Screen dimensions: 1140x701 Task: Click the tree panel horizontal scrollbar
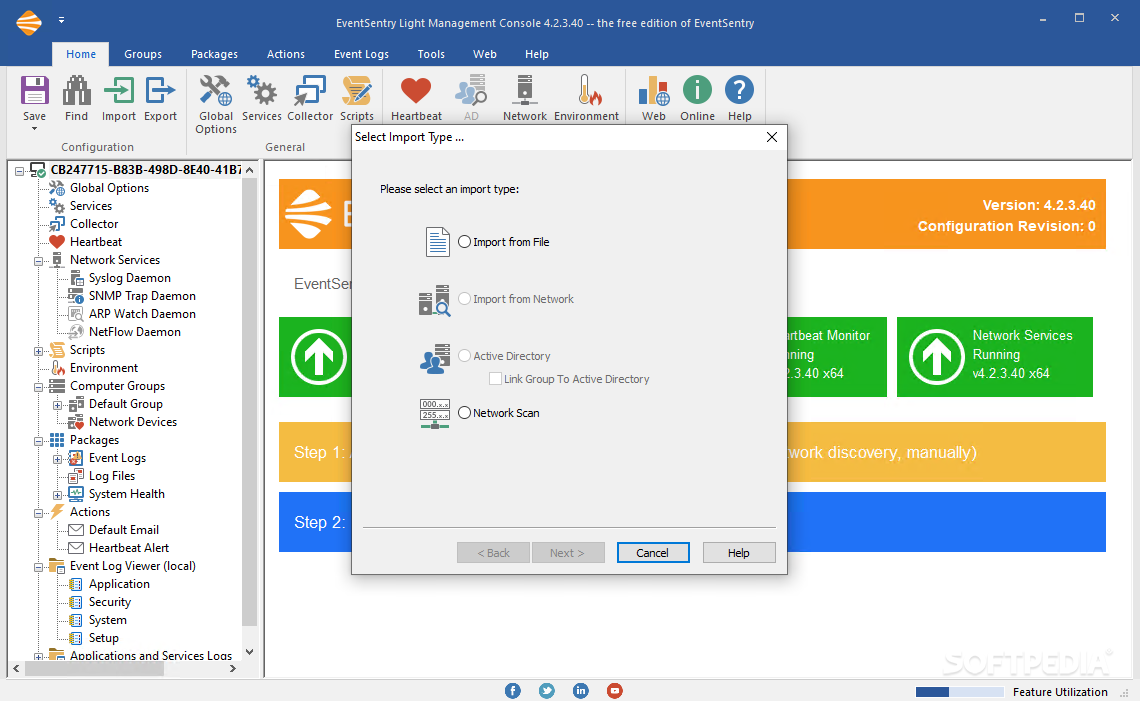coord(95,668)
